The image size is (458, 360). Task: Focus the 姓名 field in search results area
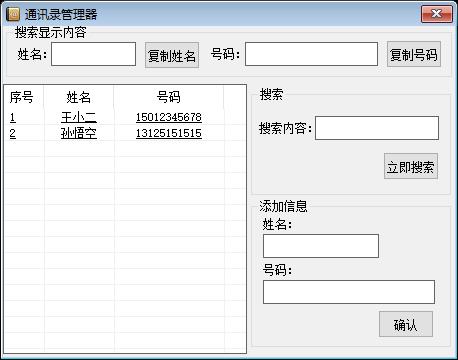point(93,54)
